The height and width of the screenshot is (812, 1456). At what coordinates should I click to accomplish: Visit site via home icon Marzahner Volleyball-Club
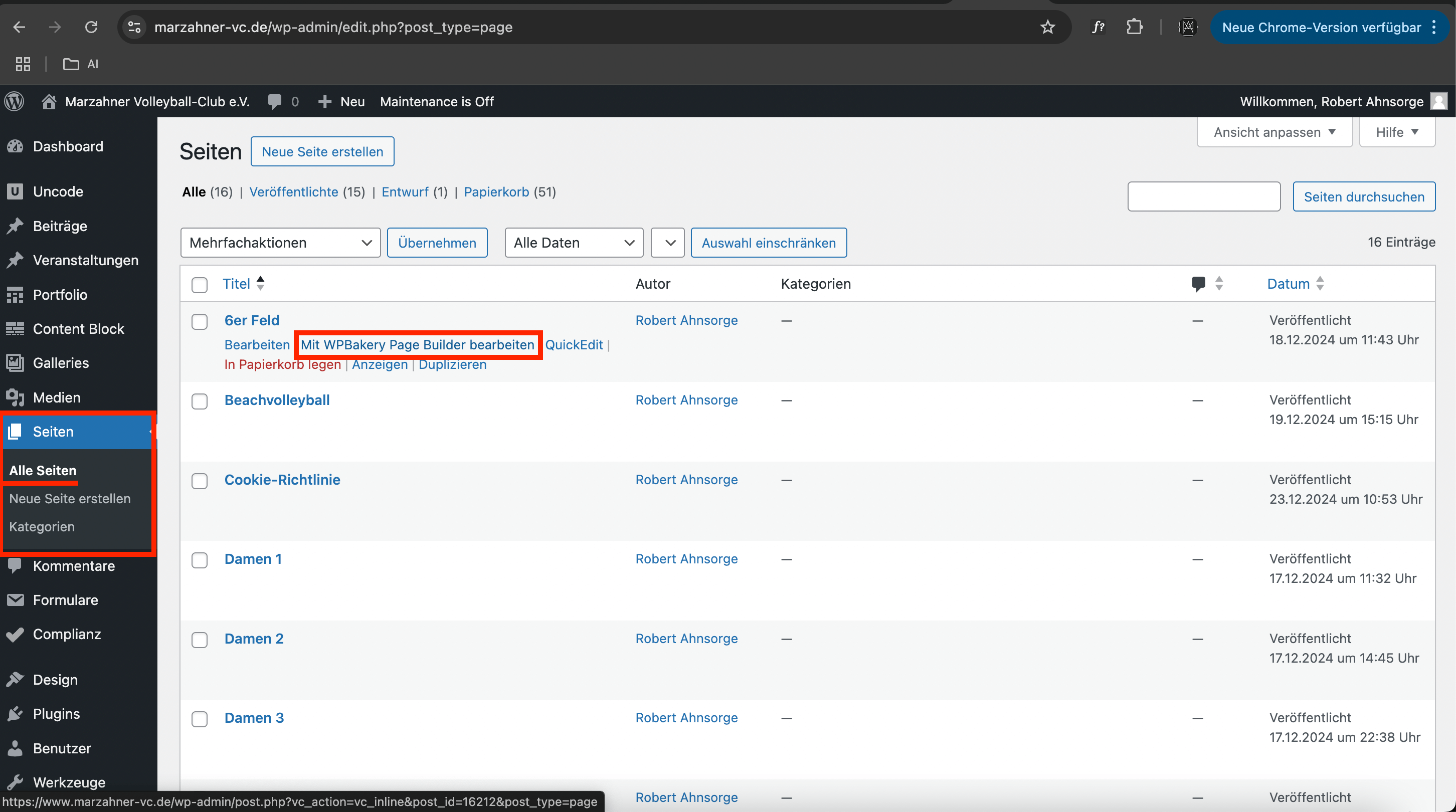click(x=145, y=102)
